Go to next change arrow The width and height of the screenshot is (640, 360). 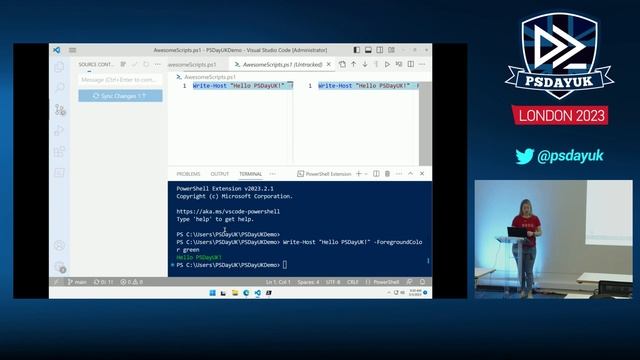(x=365, y=64)
